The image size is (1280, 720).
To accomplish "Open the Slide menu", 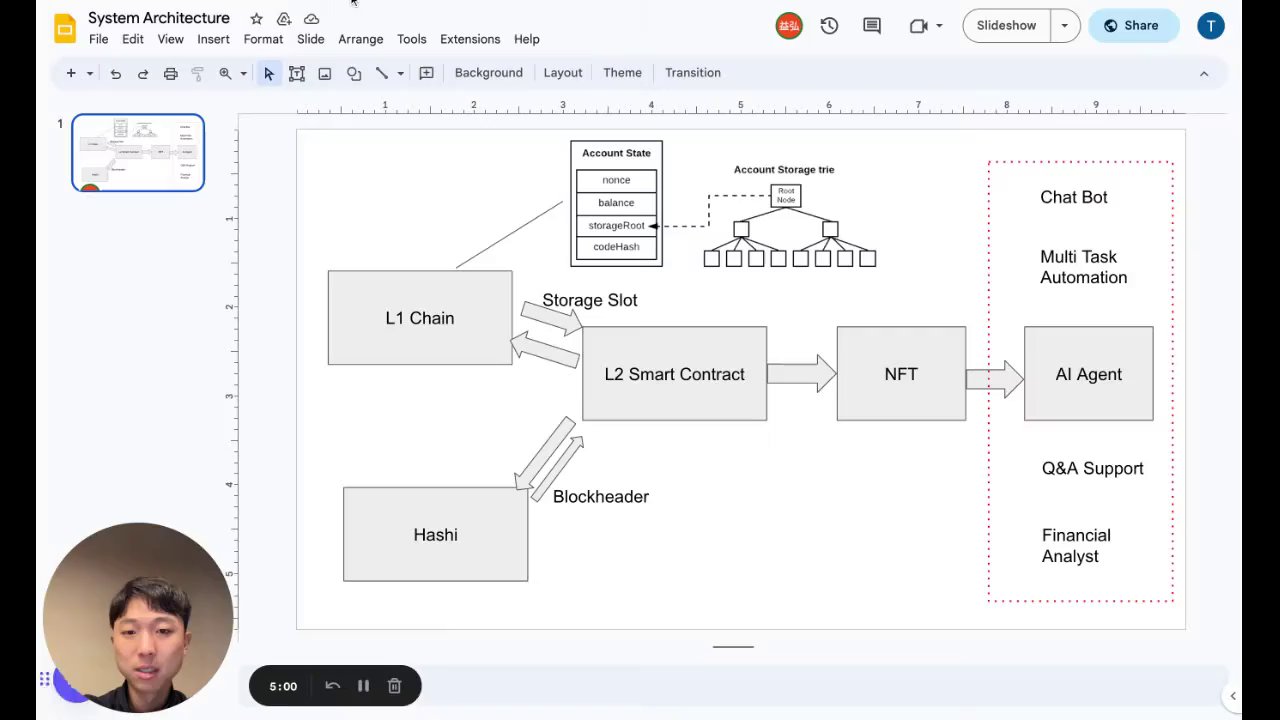I will tap(310, 39).
